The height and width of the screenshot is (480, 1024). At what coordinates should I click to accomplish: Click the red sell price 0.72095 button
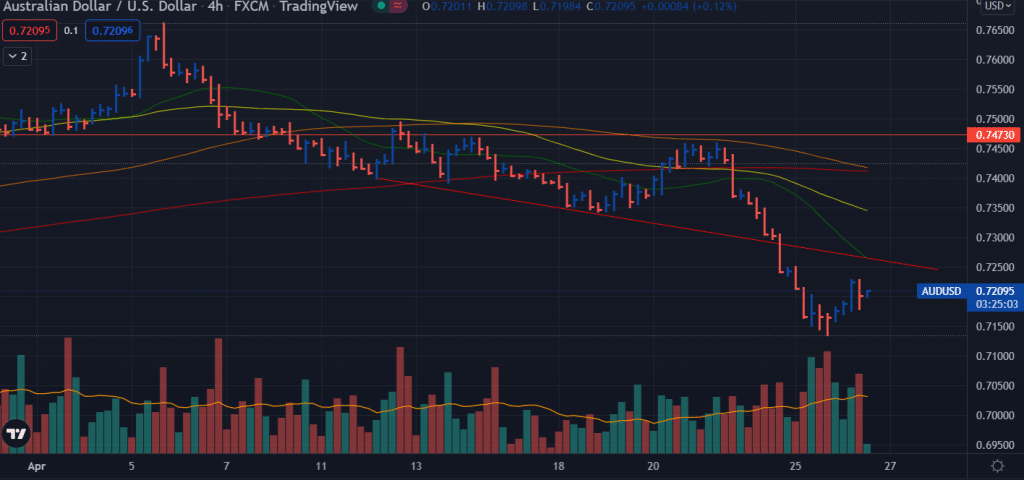coord(30,30)
